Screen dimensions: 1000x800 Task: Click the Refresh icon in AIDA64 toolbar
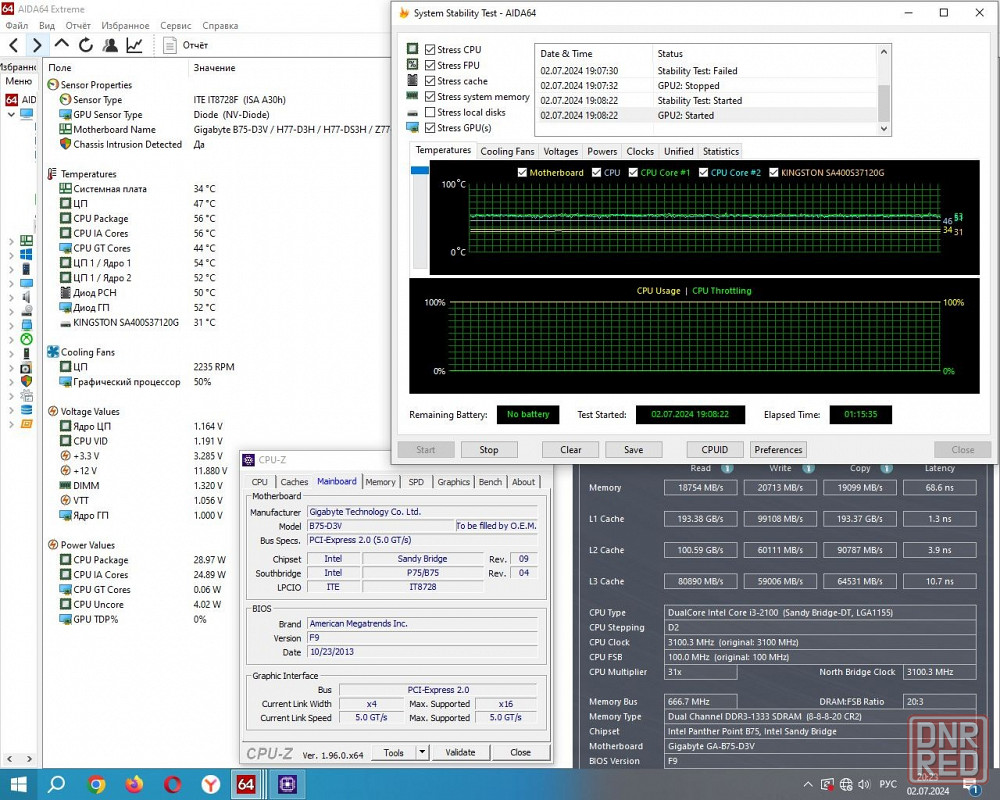coord(86,45)
